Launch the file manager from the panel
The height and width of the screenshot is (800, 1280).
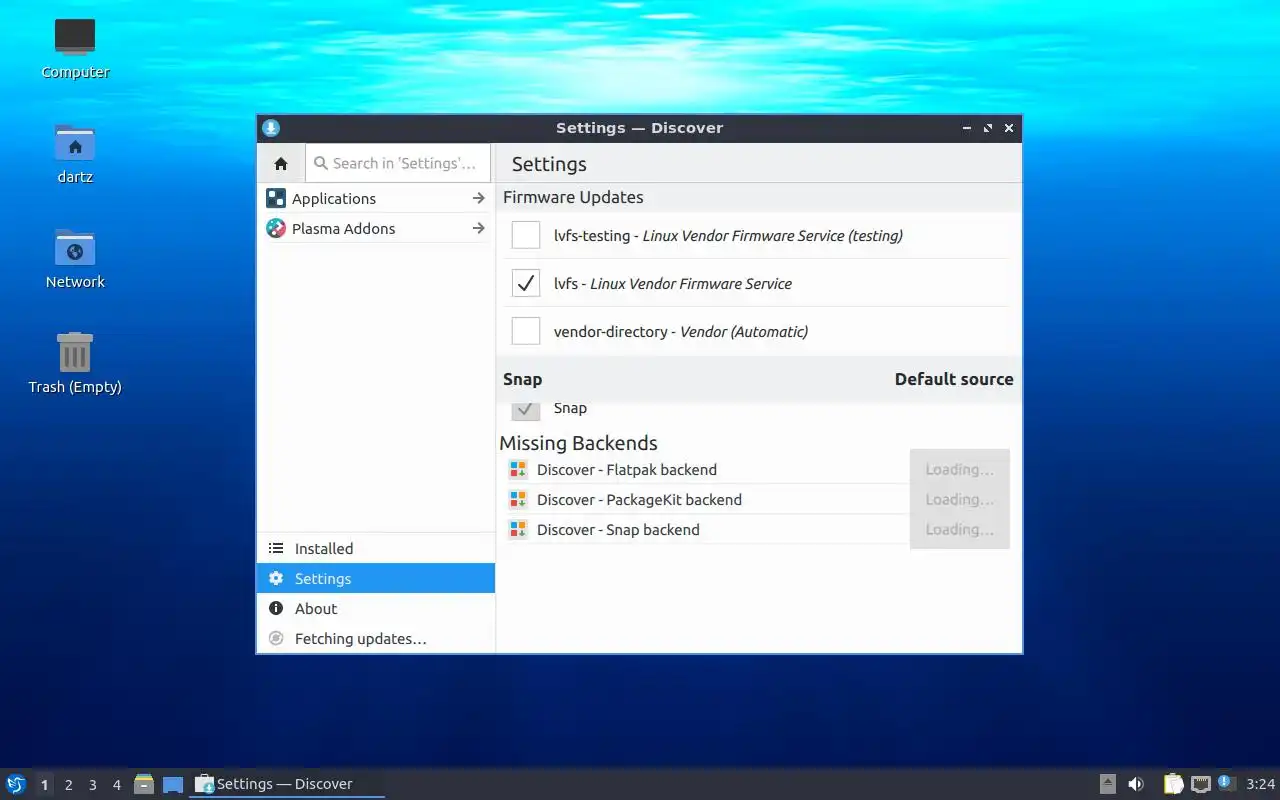[x=144, y=784]
